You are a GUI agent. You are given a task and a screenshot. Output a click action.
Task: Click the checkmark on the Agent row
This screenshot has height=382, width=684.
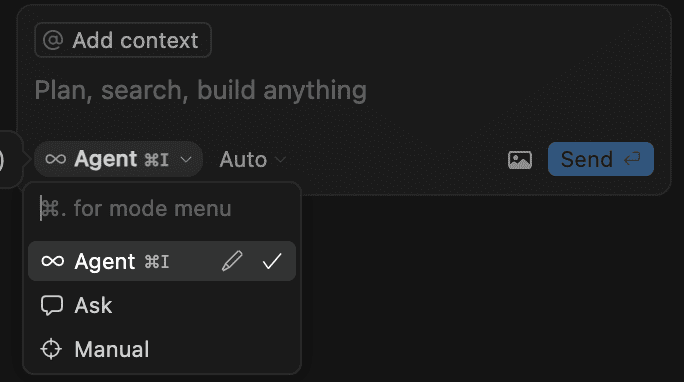272,261
